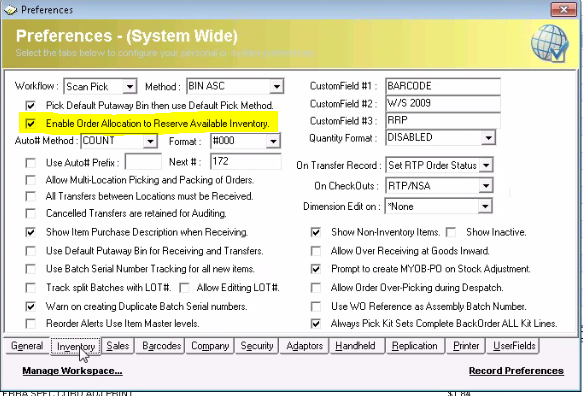Uncheck Show Item Purchase Description when Receiving

[30, 232]
